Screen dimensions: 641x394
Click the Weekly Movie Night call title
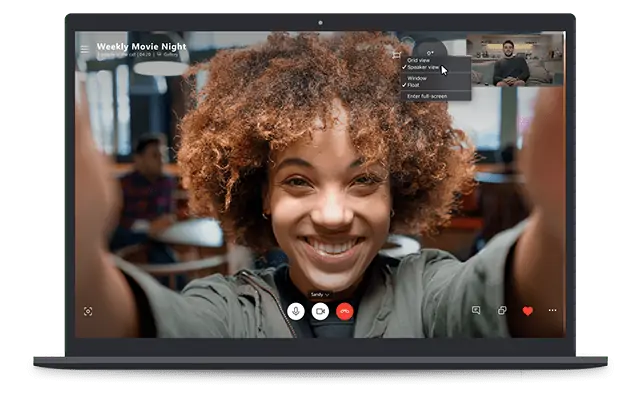(x=141, y=47)
